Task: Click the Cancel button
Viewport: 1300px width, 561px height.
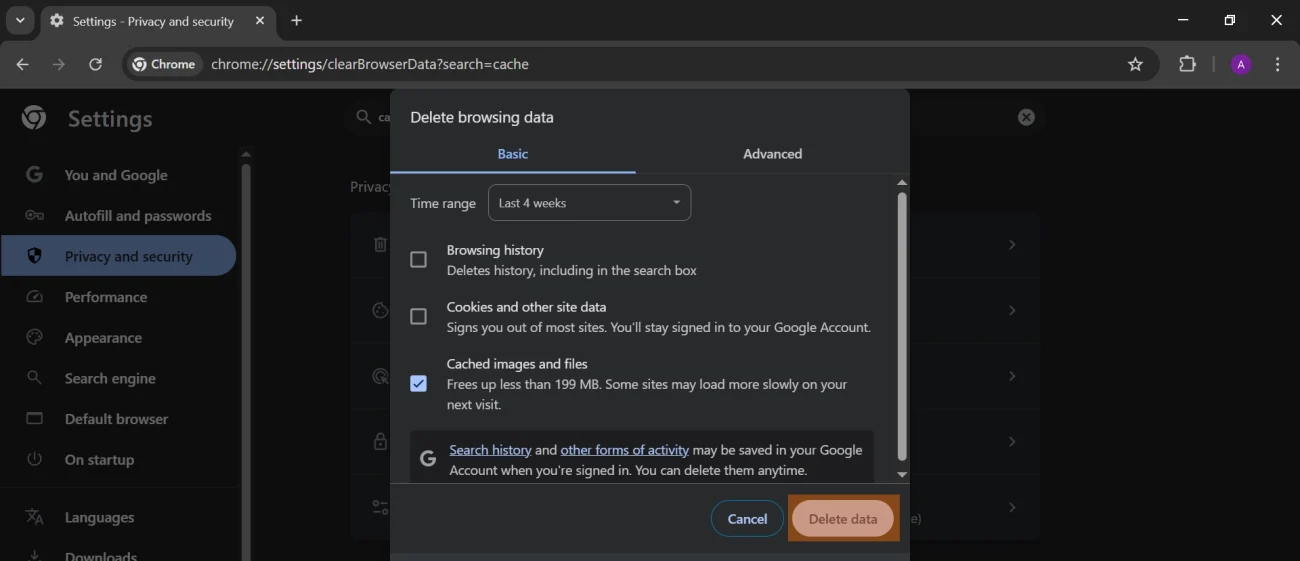Action: click(x=747, y=518)
